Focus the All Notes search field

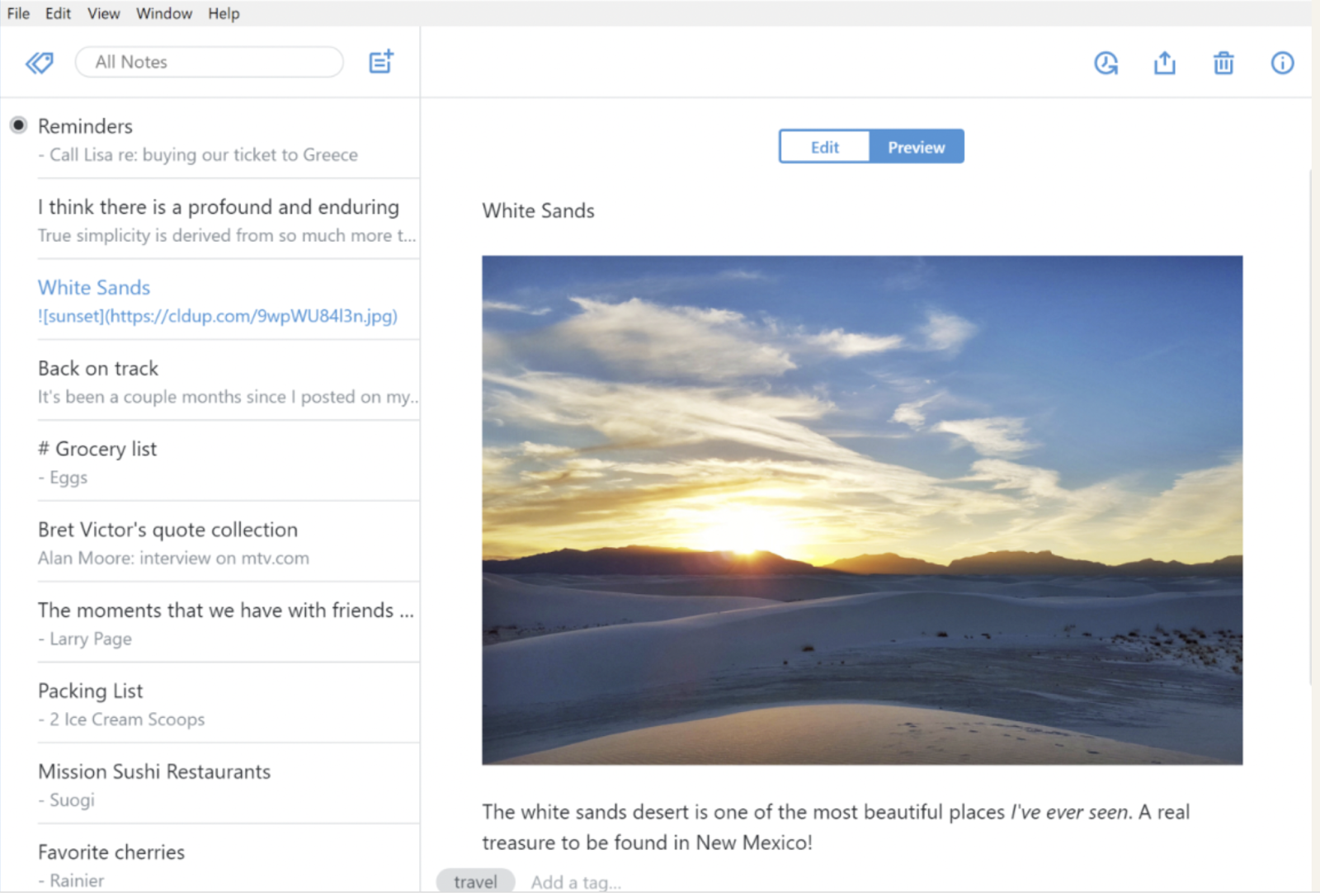pyautogui.click(x=210, y=62)
